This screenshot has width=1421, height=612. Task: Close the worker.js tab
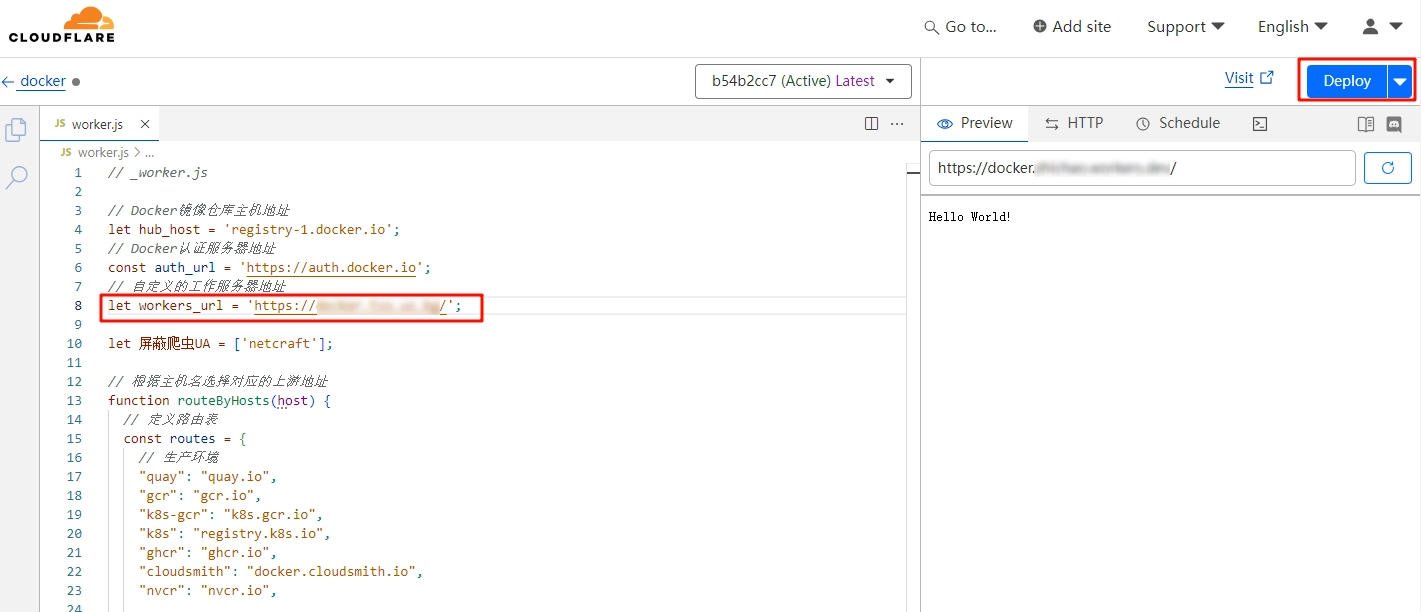[145, 124]
